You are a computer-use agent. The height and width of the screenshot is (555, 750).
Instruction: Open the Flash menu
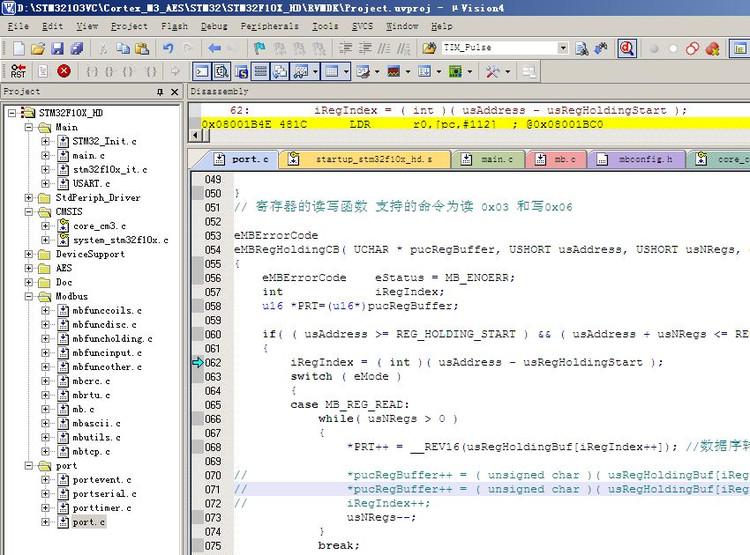click(x=174, y=26)
